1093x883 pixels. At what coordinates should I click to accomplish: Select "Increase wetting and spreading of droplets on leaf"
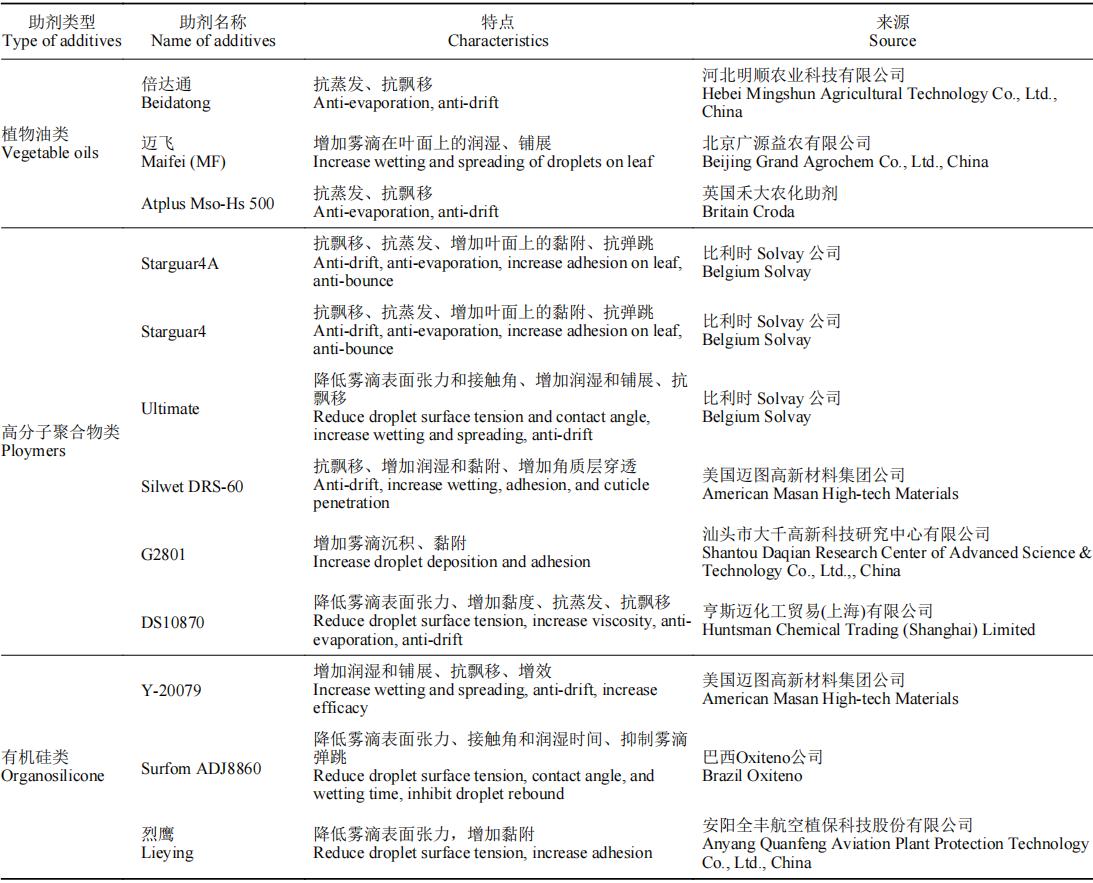click(x=483, y=162)
